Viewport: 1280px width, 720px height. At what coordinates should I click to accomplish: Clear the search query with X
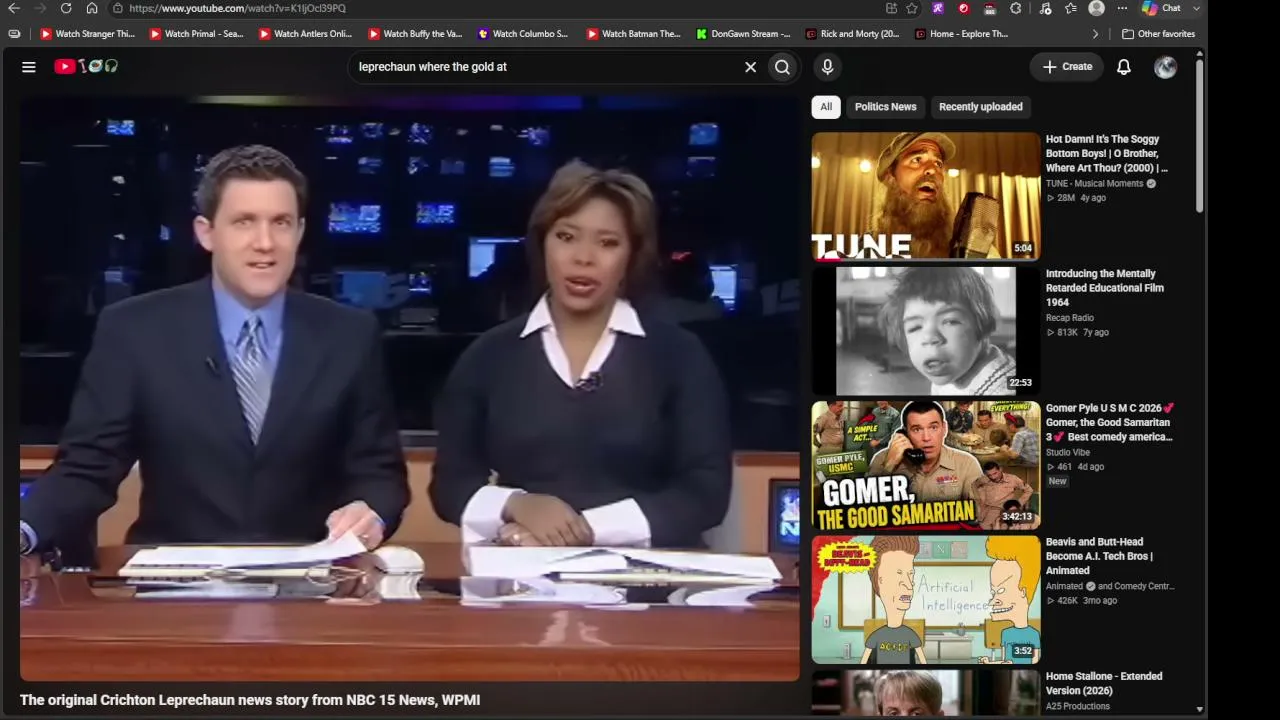point(750,67)
